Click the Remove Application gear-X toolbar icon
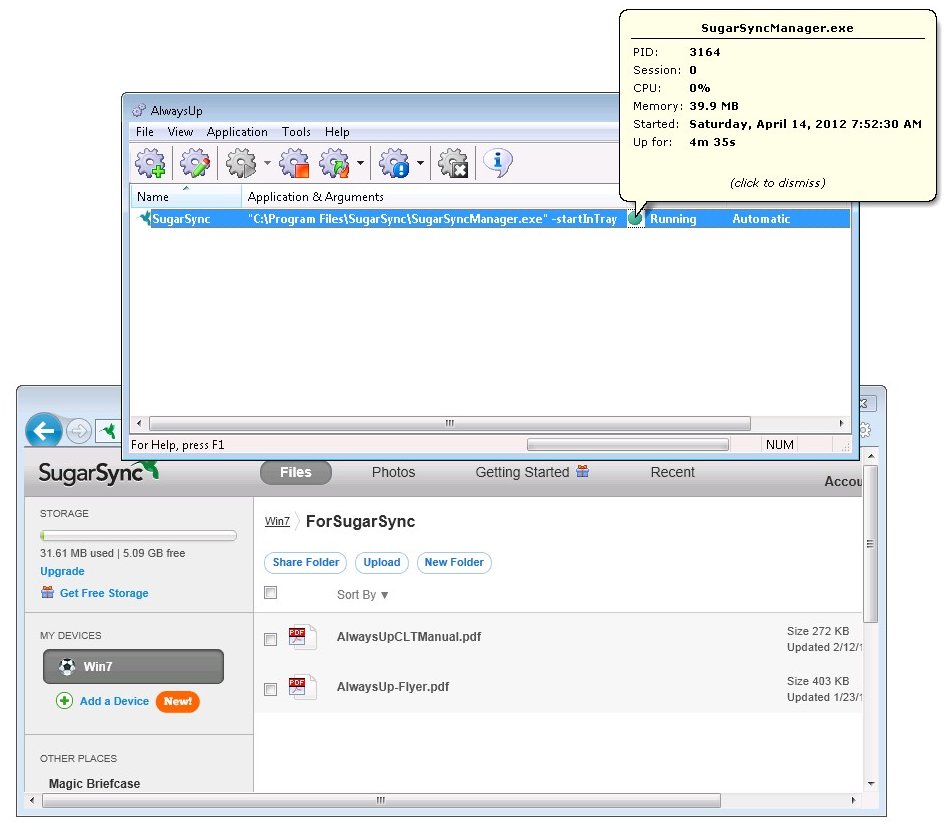The image size is (952, 831). point(453,163)
